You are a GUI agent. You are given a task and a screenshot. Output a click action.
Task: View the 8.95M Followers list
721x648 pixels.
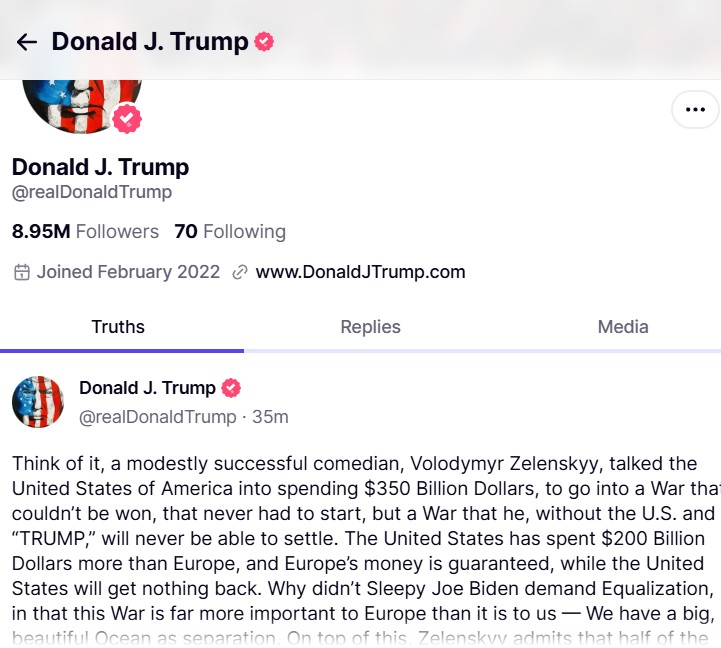pos(85,231)
